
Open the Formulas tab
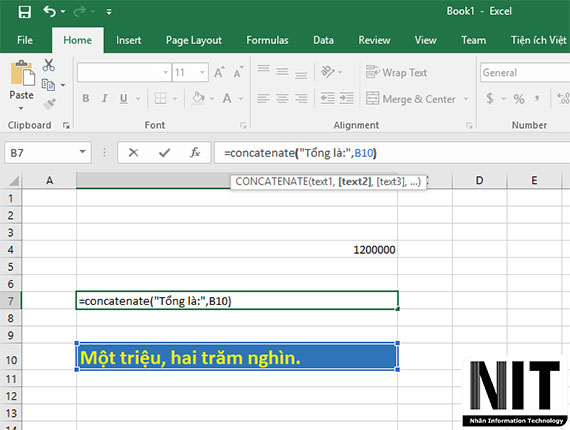pyautogui.click(x=267, y=40)
